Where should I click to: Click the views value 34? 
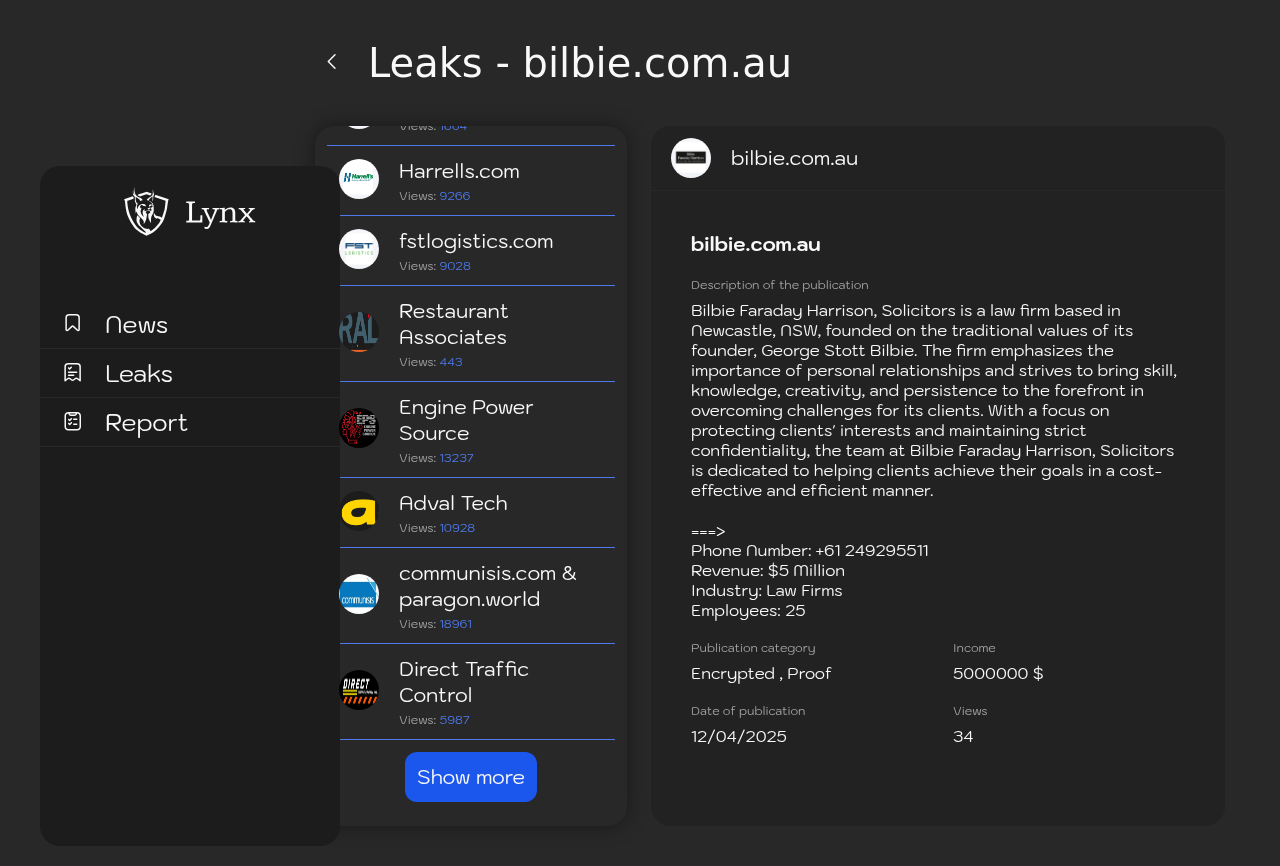coord(963,737)
